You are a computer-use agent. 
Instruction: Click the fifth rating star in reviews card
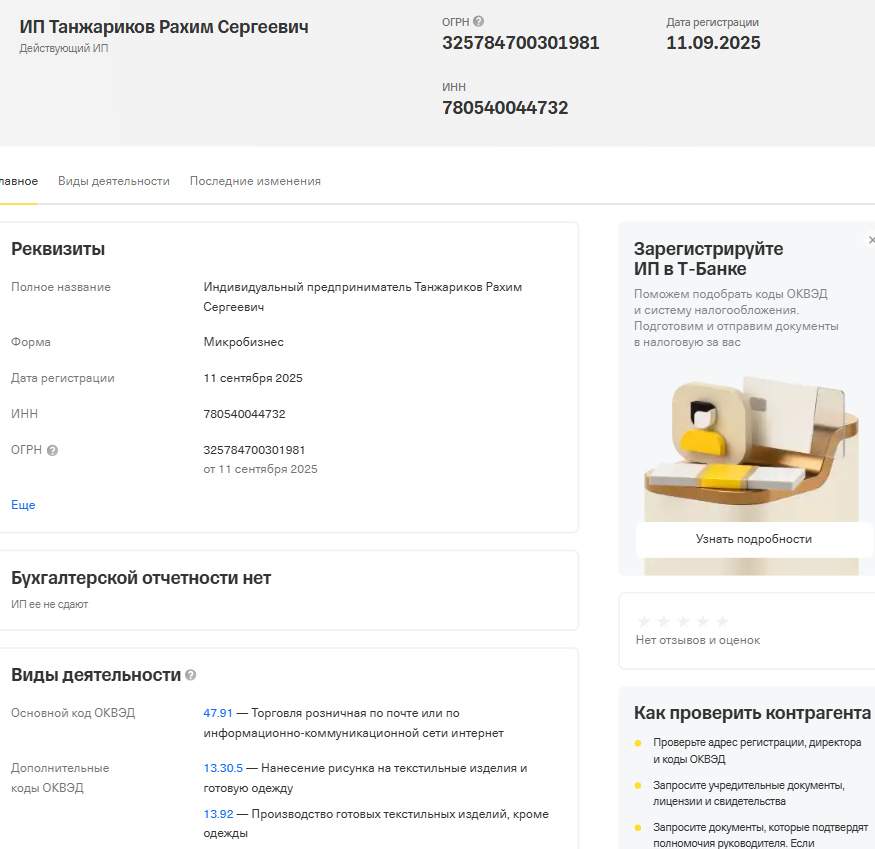(722, 621)
